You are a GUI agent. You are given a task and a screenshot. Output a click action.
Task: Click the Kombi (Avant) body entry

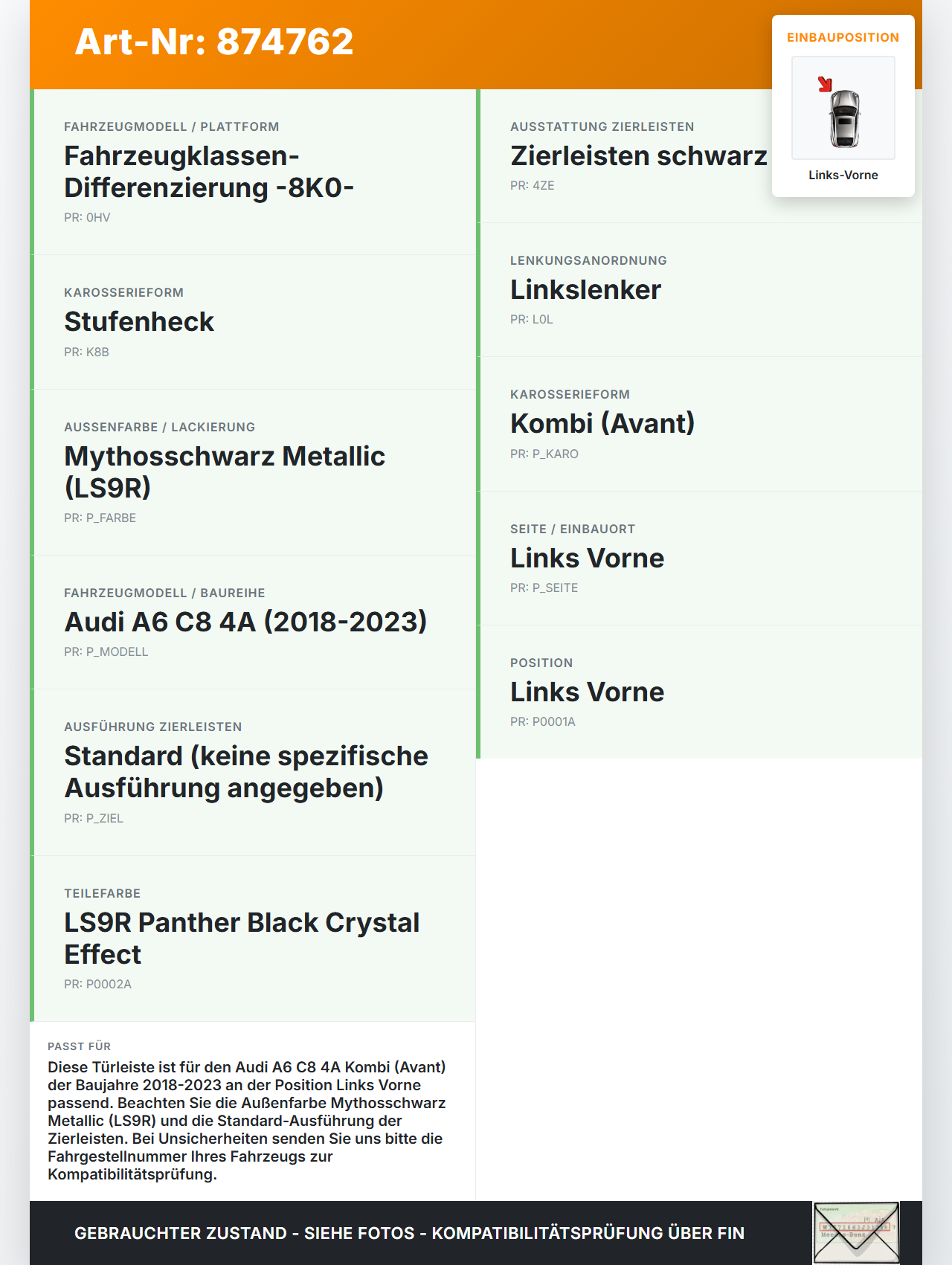[699, 424]
